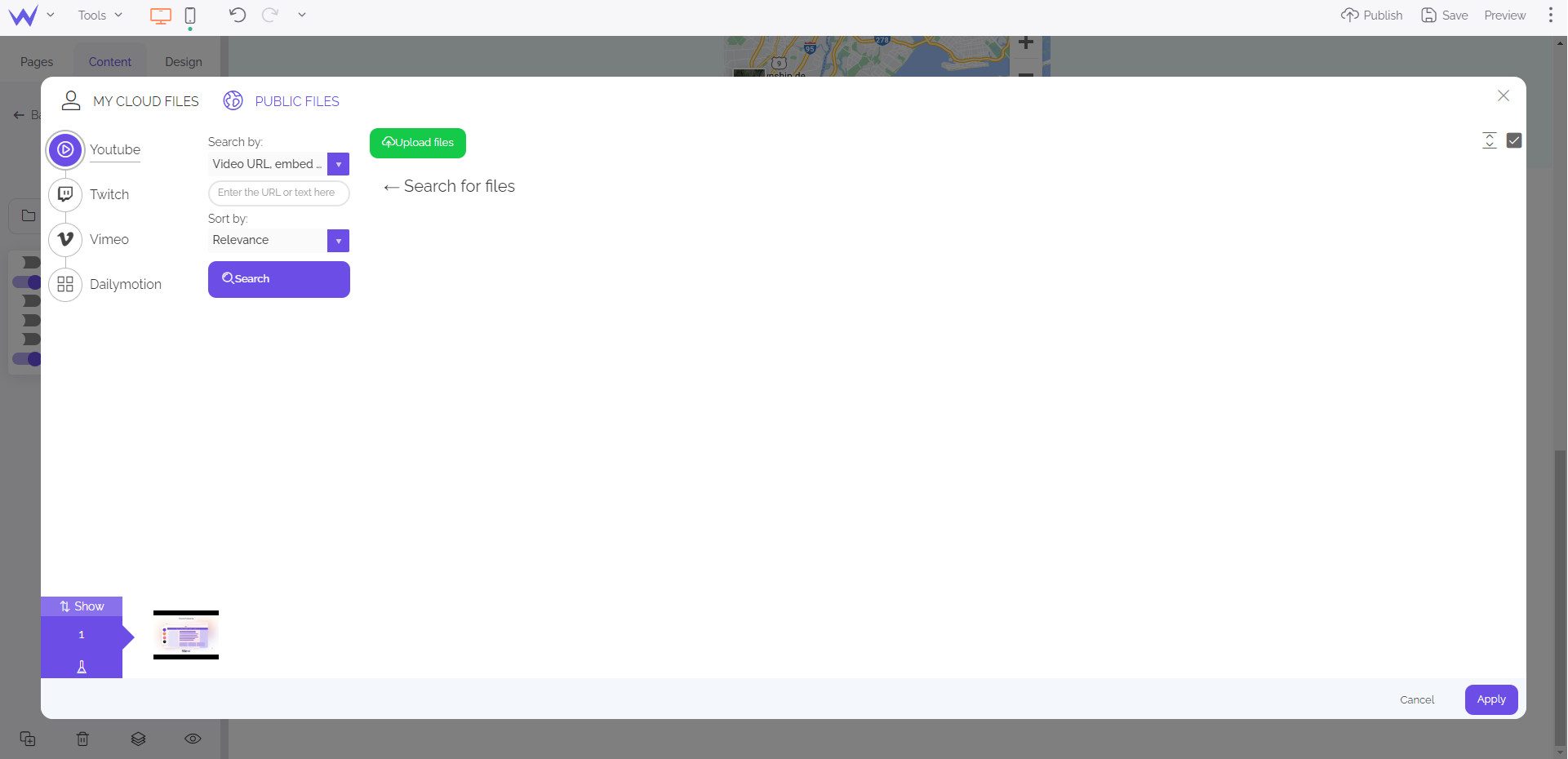The width and height of the screenshot is (1568, 759).
Task: Toggle the Show selected files bar
Action: tap(82, 606)
